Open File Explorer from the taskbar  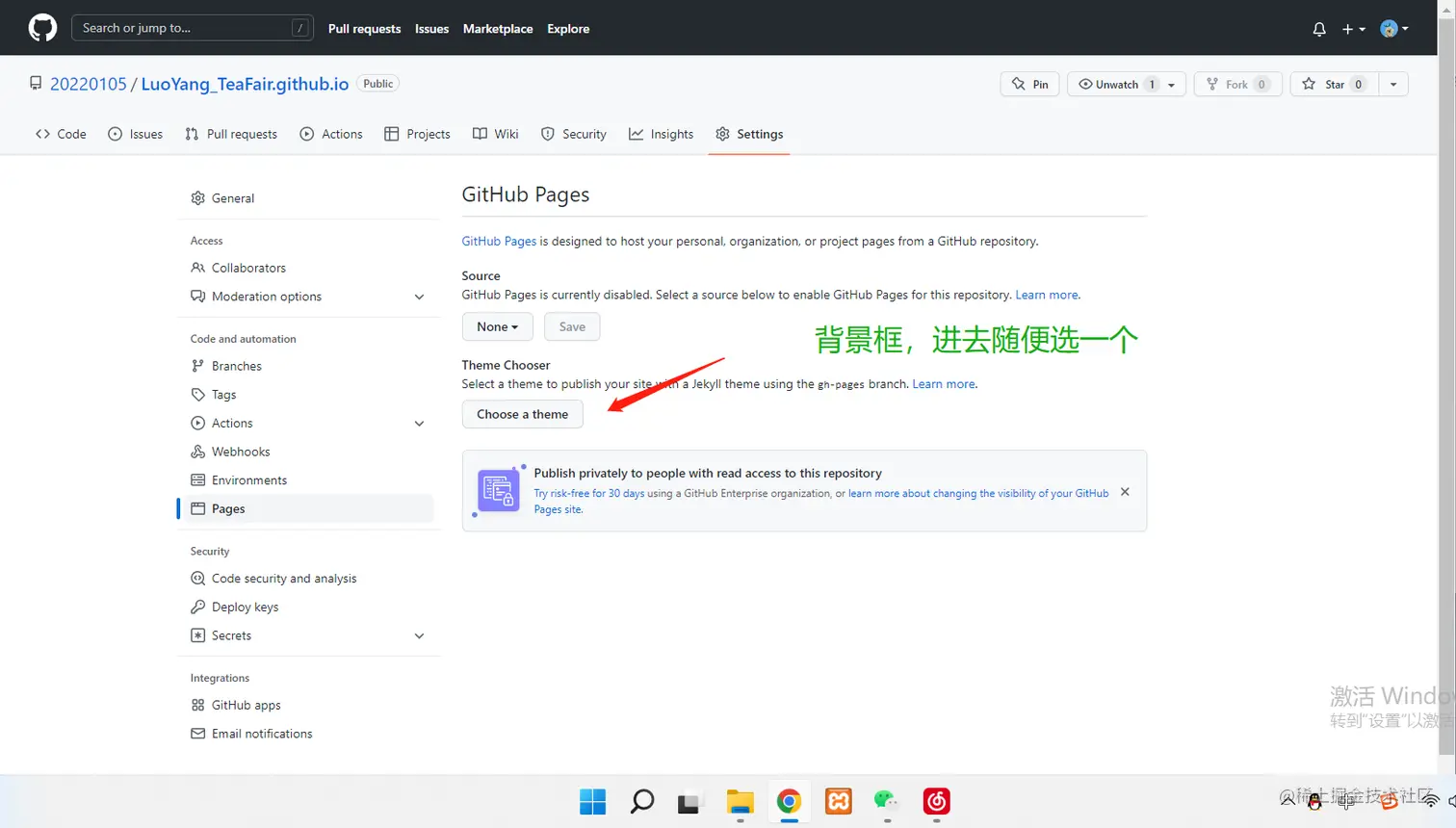pyautogui.click(x=740, y=801)
